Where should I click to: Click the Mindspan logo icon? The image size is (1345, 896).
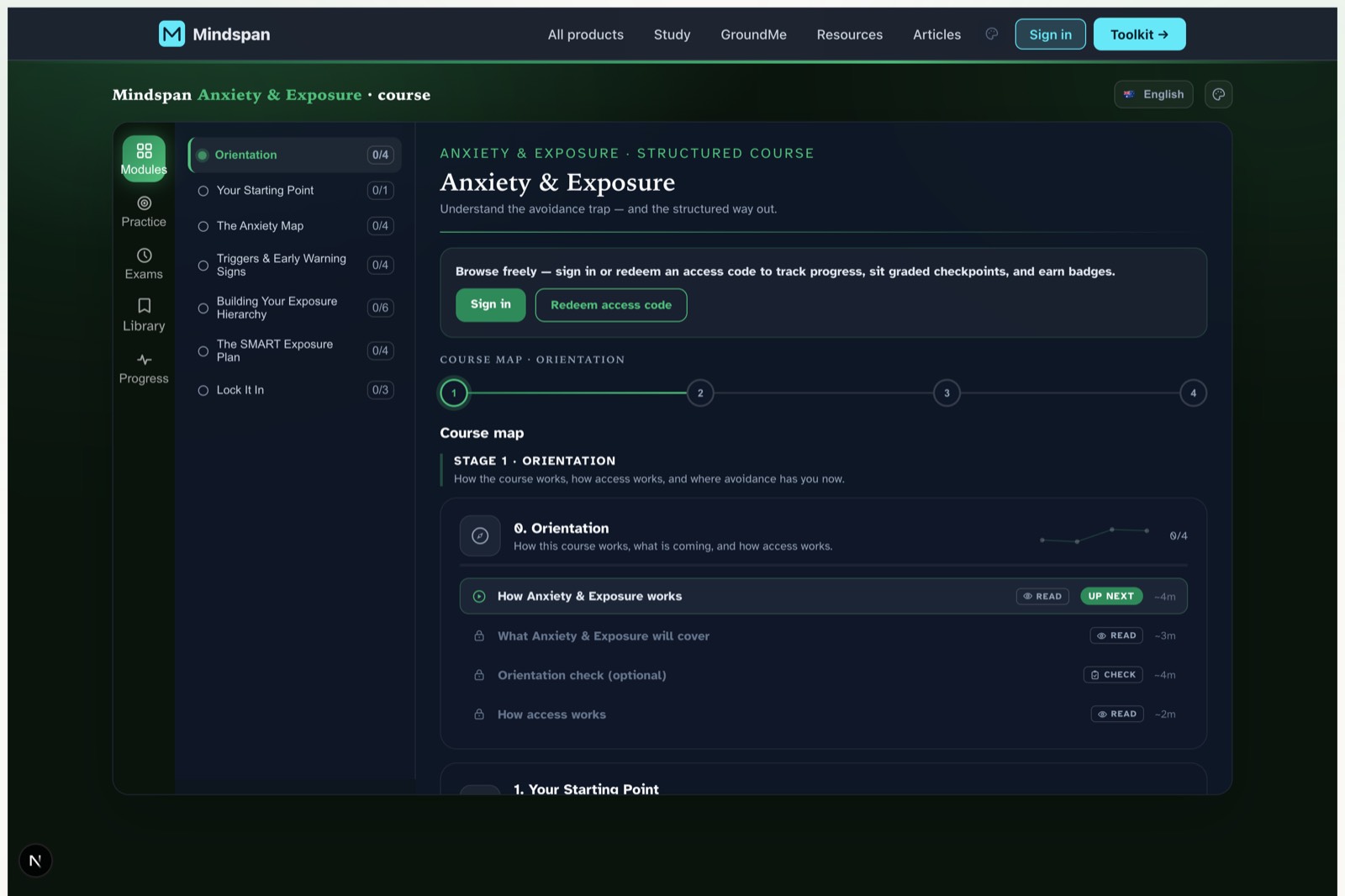coord(171,34)
